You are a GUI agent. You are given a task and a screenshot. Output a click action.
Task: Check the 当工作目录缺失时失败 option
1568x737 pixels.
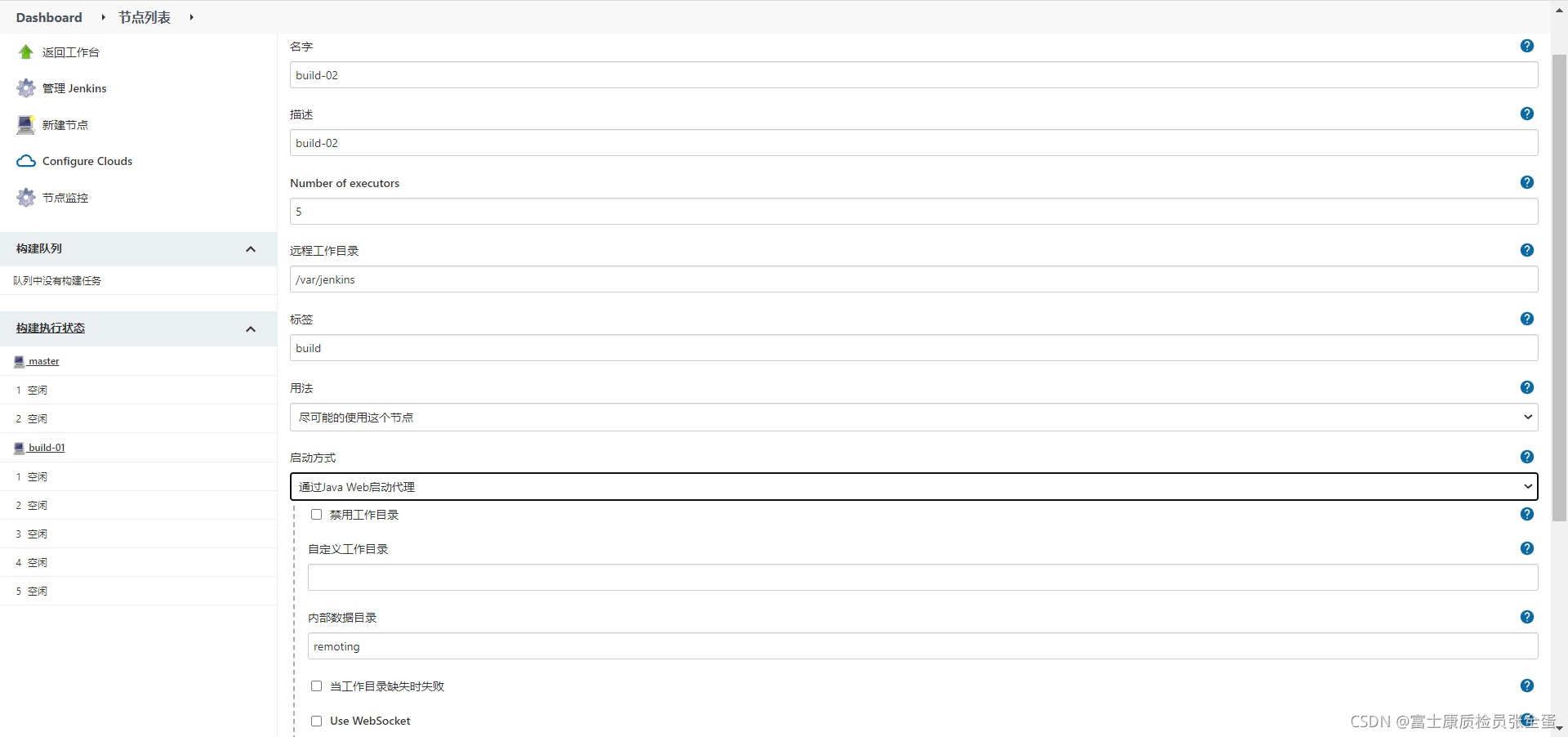tap(316, 686)
